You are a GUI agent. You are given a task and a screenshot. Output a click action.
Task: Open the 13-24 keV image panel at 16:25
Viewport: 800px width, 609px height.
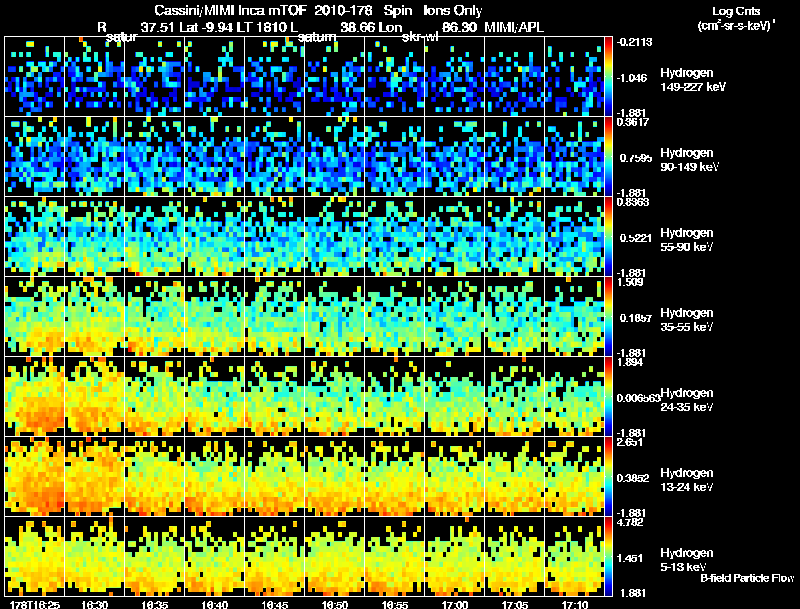(35, 476)
